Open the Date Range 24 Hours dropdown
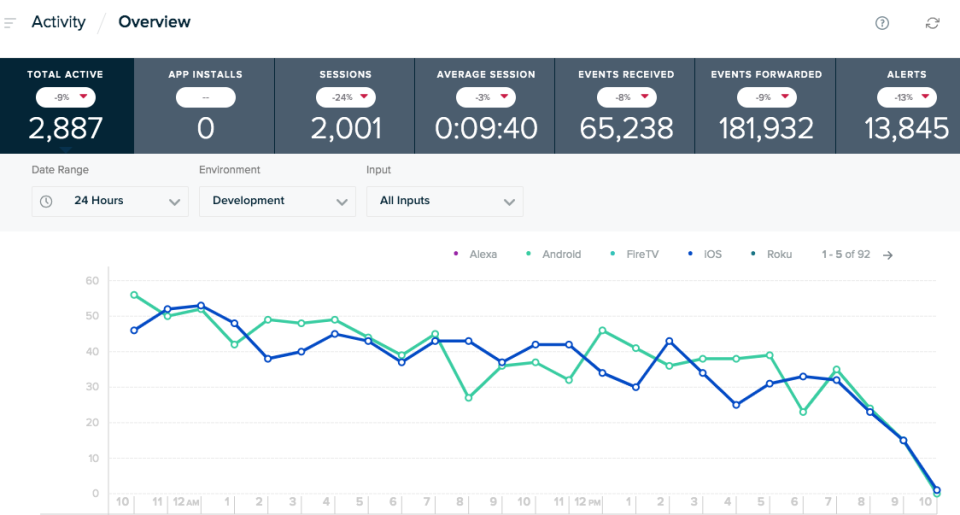This screenshot has height=515, width=960. [110, 201]
